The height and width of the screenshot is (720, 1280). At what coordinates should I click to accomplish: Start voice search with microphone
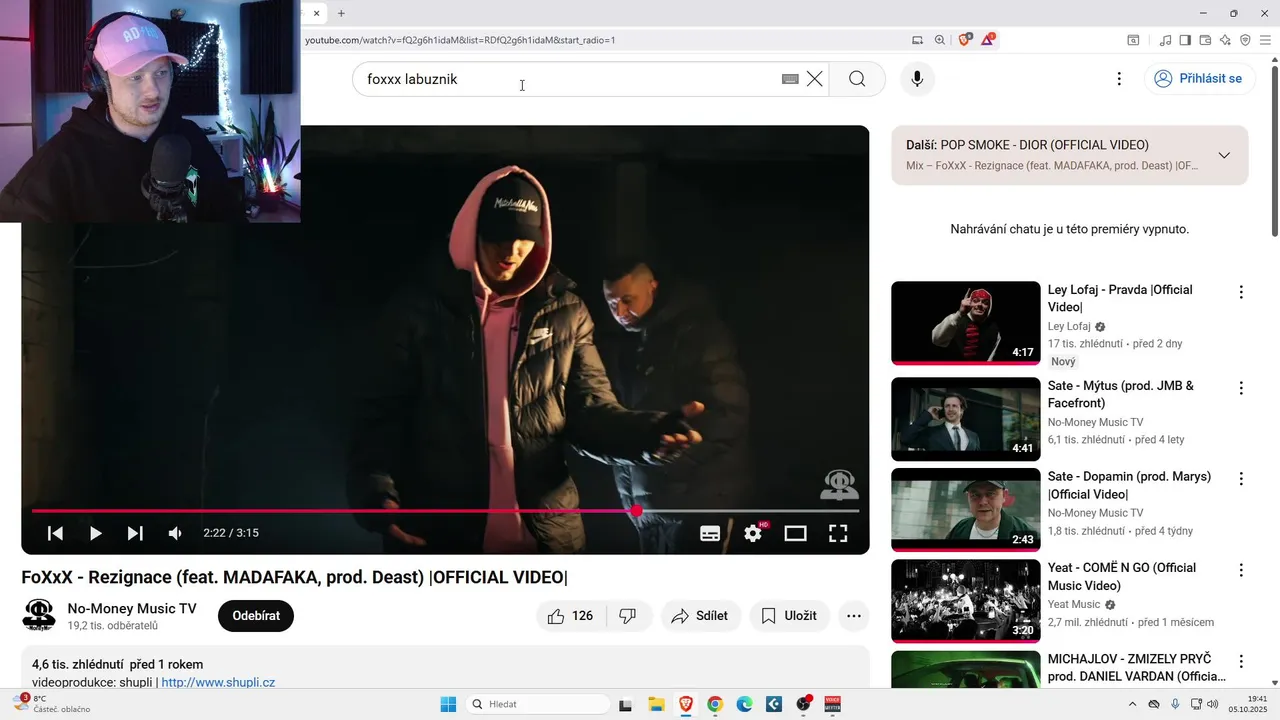pos(917,79)
